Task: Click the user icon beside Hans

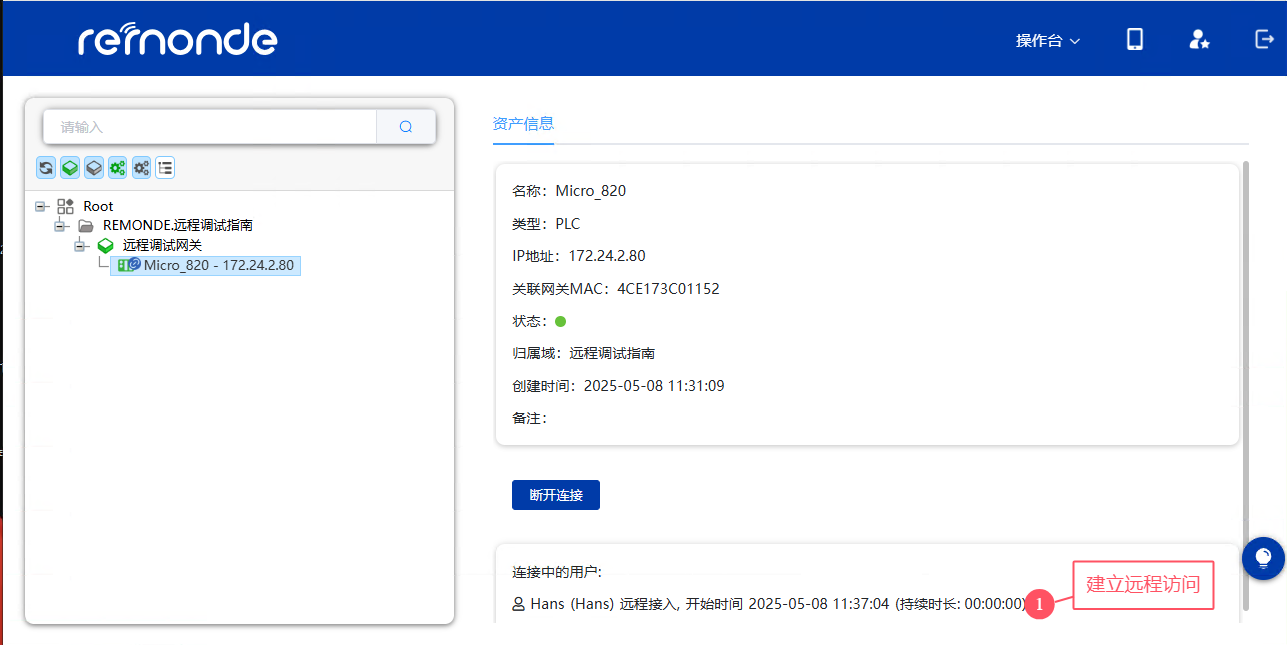Action: coord(519,604)
